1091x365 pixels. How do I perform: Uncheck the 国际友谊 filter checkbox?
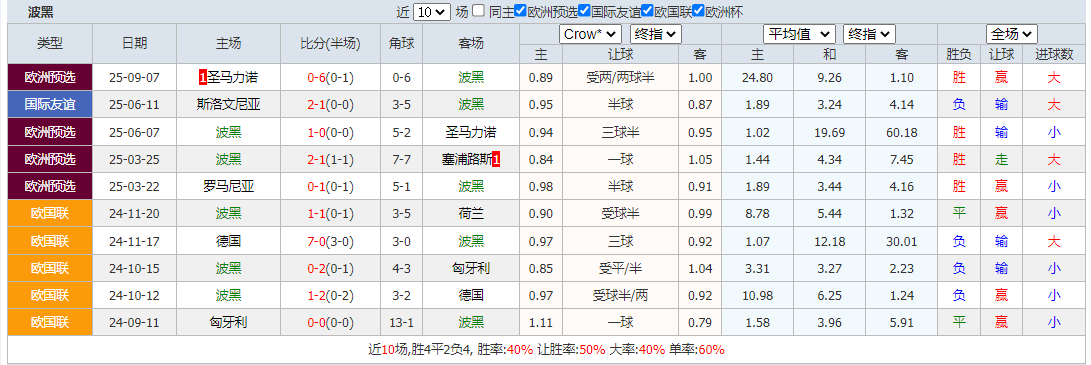584,11
